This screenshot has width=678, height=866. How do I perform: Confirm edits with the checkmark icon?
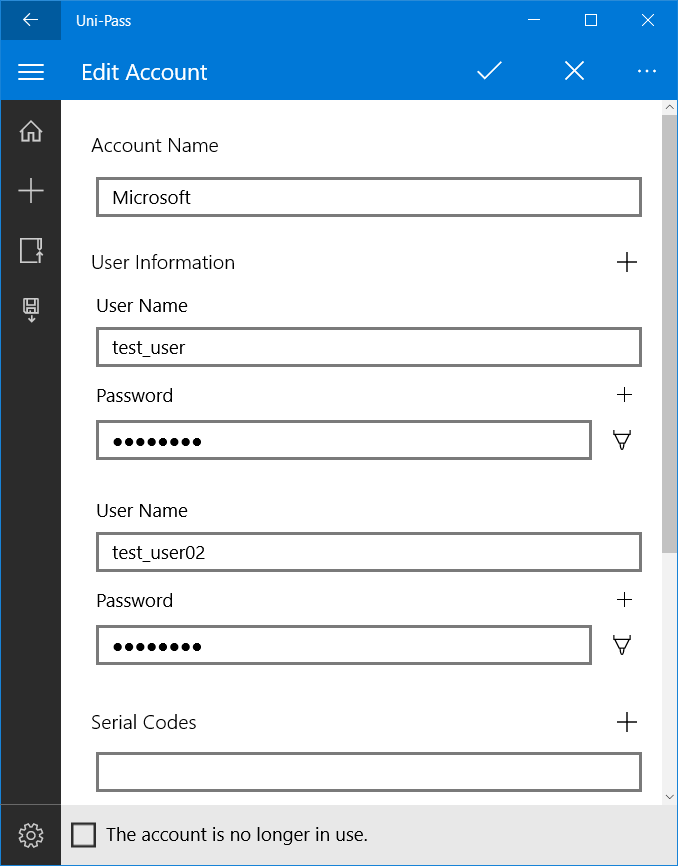coord(489,72)
